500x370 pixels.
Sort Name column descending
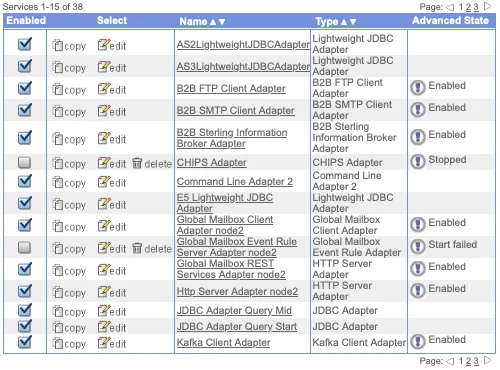(222, 22)
